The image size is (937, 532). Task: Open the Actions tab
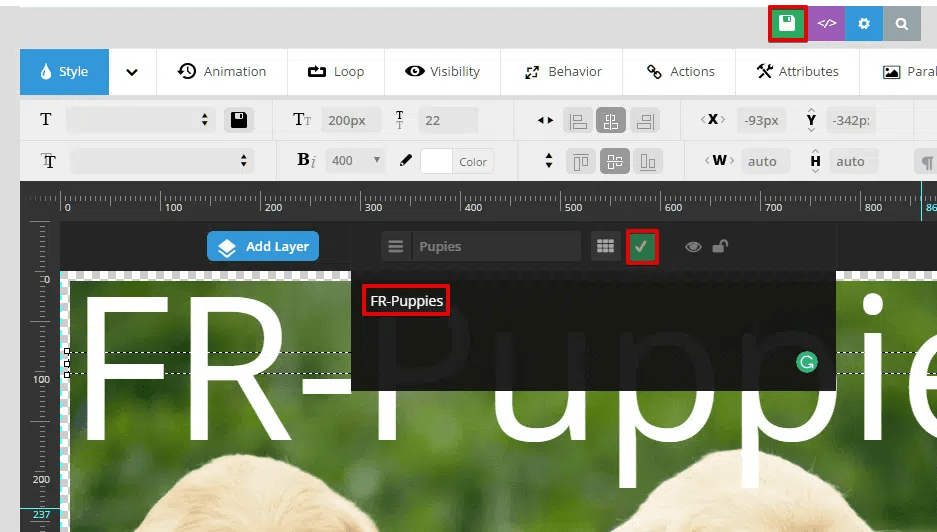coord(680,72)
